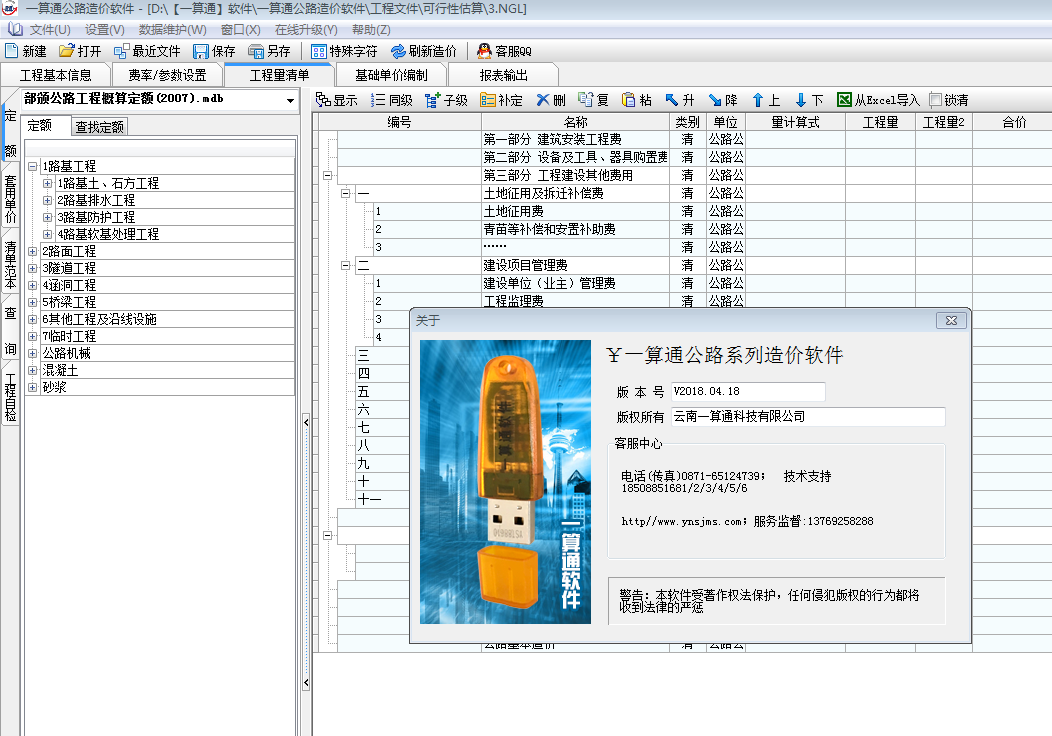Viewport: 1052px width, 736px height.
Task: Switch to the 基础单价编制 tab
Action: pyautogui.click(x=391, y=75)
